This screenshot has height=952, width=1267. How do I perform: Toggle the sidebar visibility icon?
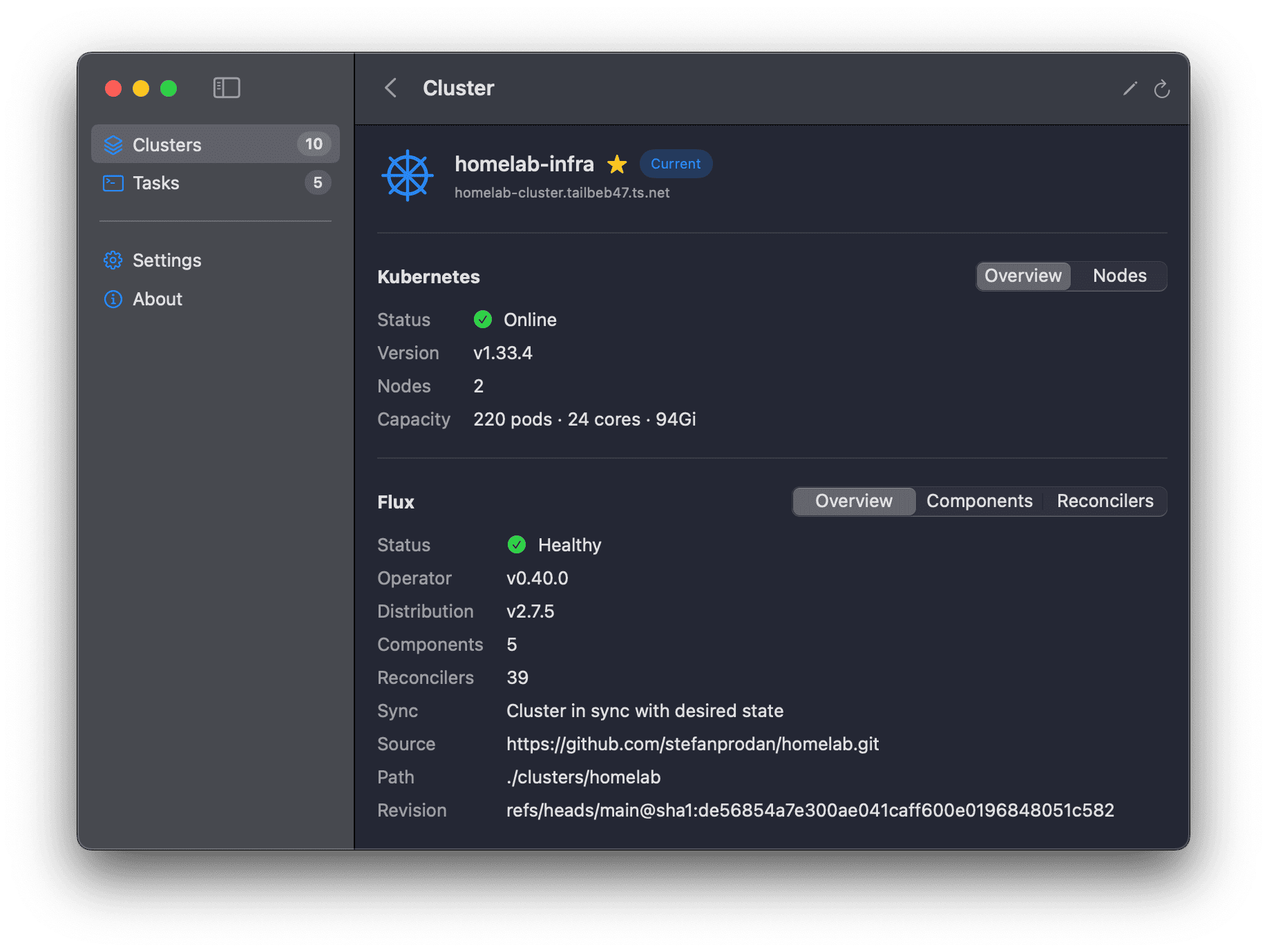point(227,88)
